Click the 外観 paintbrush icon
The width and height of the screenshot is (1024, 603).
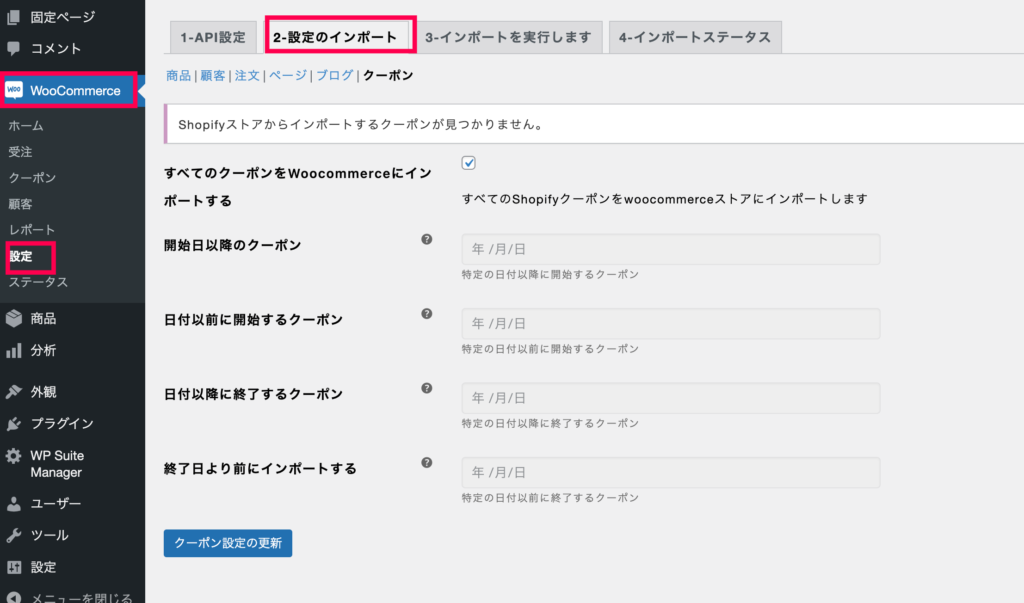click(x=14, y=391)
